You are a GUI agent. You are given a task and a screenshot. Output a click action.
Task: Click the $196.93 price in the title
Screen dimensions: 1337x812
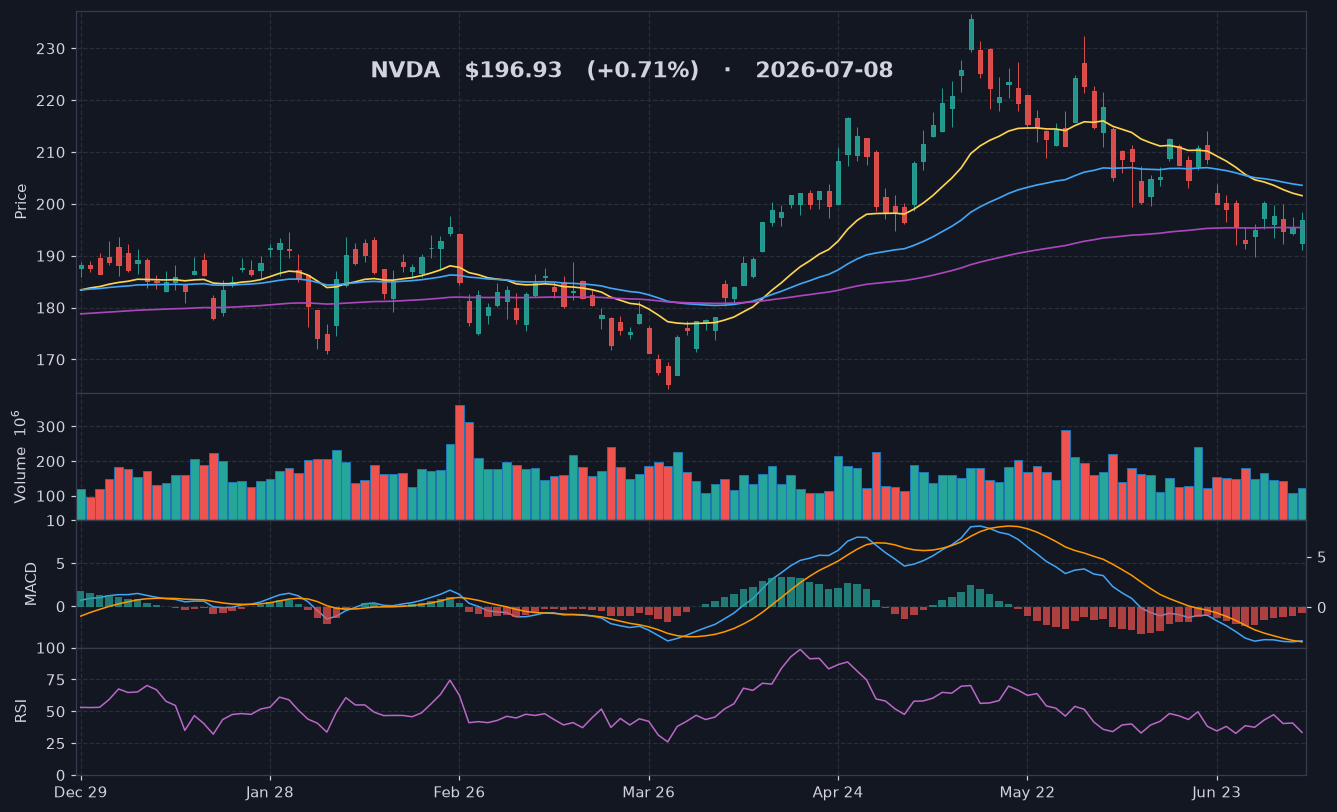coord(513,71)
